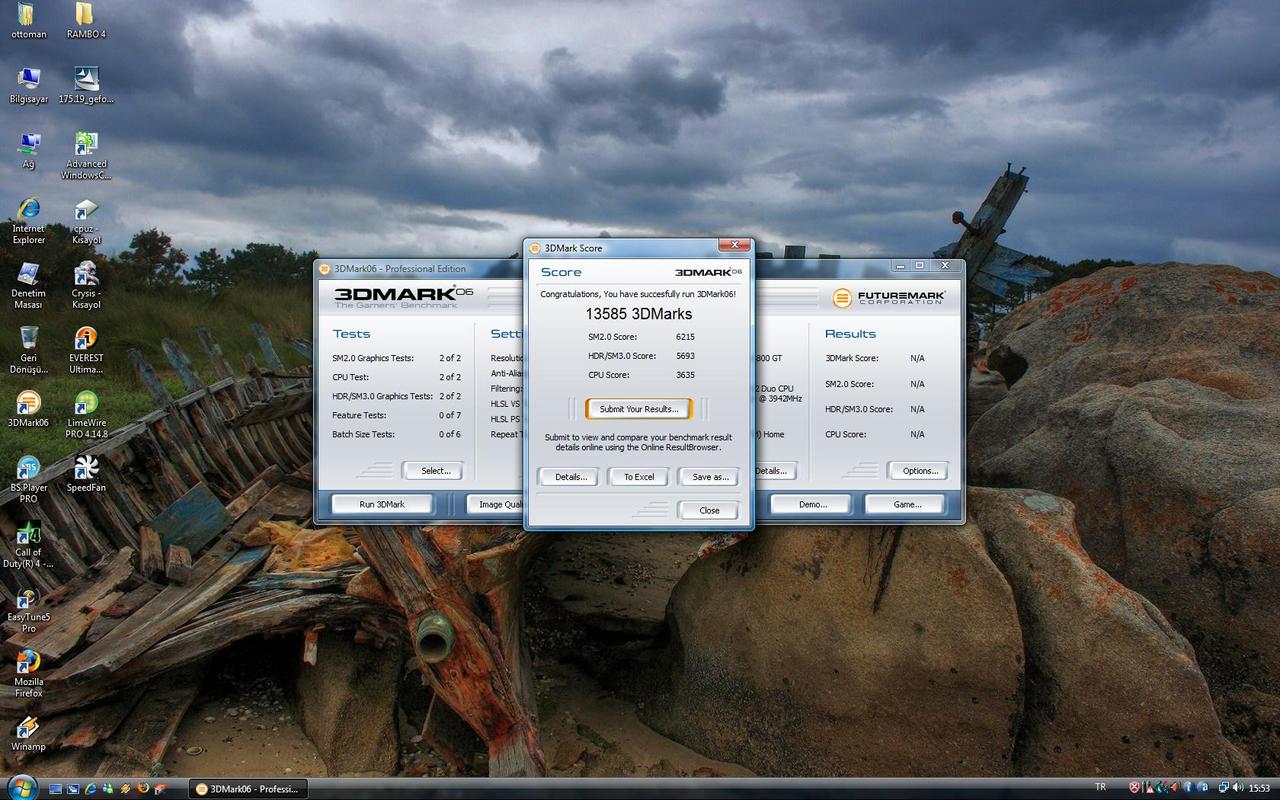This screenshot has width=1280, height=800.
Task: Select the Crysis shortcut icon
Action: coord(86,286)
